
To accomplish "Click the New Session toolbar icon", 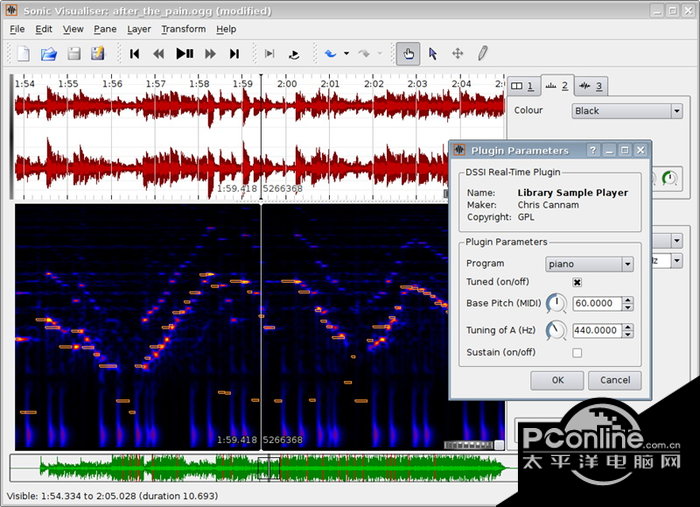I will pyautogui.click(x=22, y=53).
